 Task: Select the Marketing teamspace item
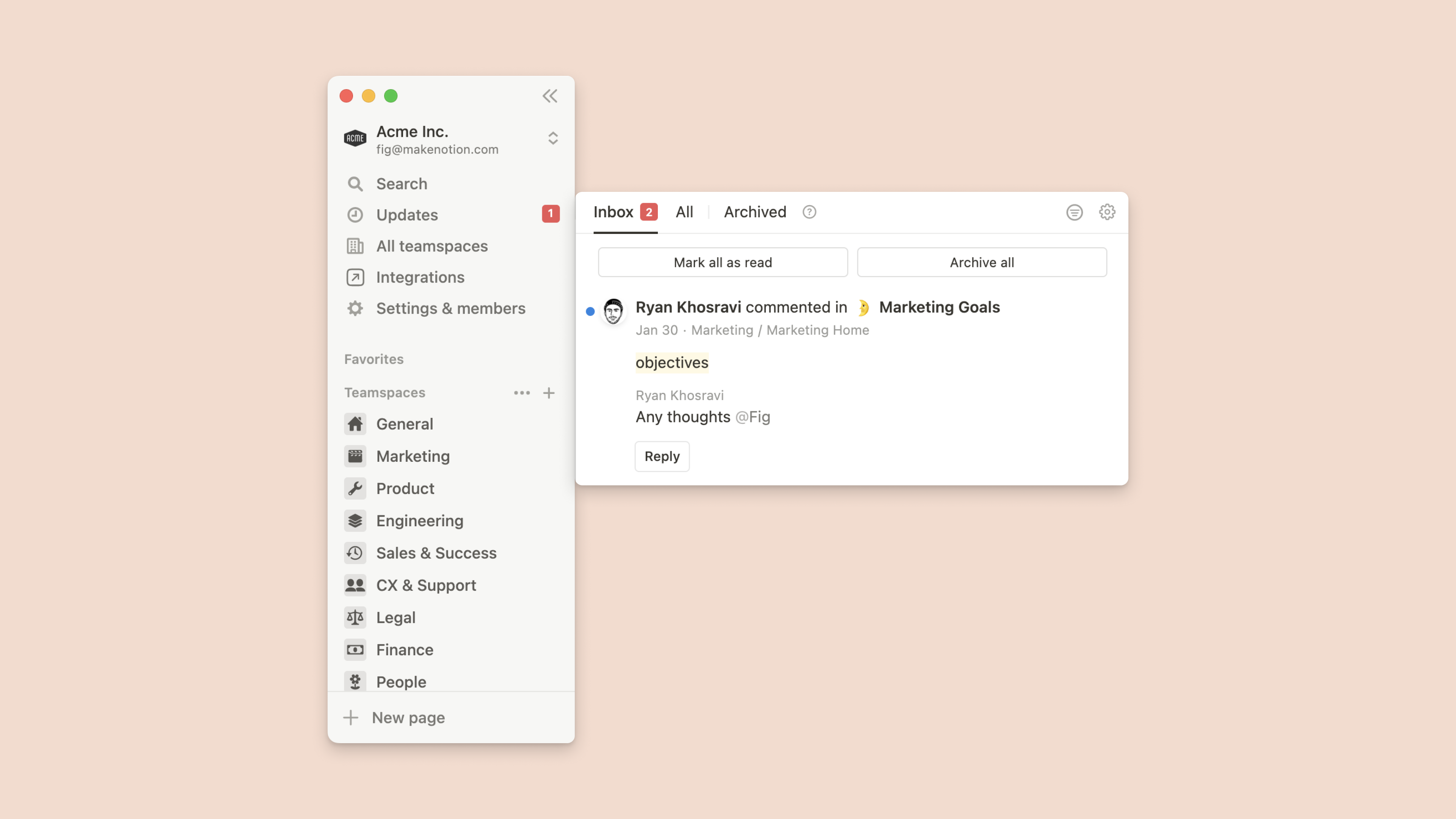coord(413,456)
